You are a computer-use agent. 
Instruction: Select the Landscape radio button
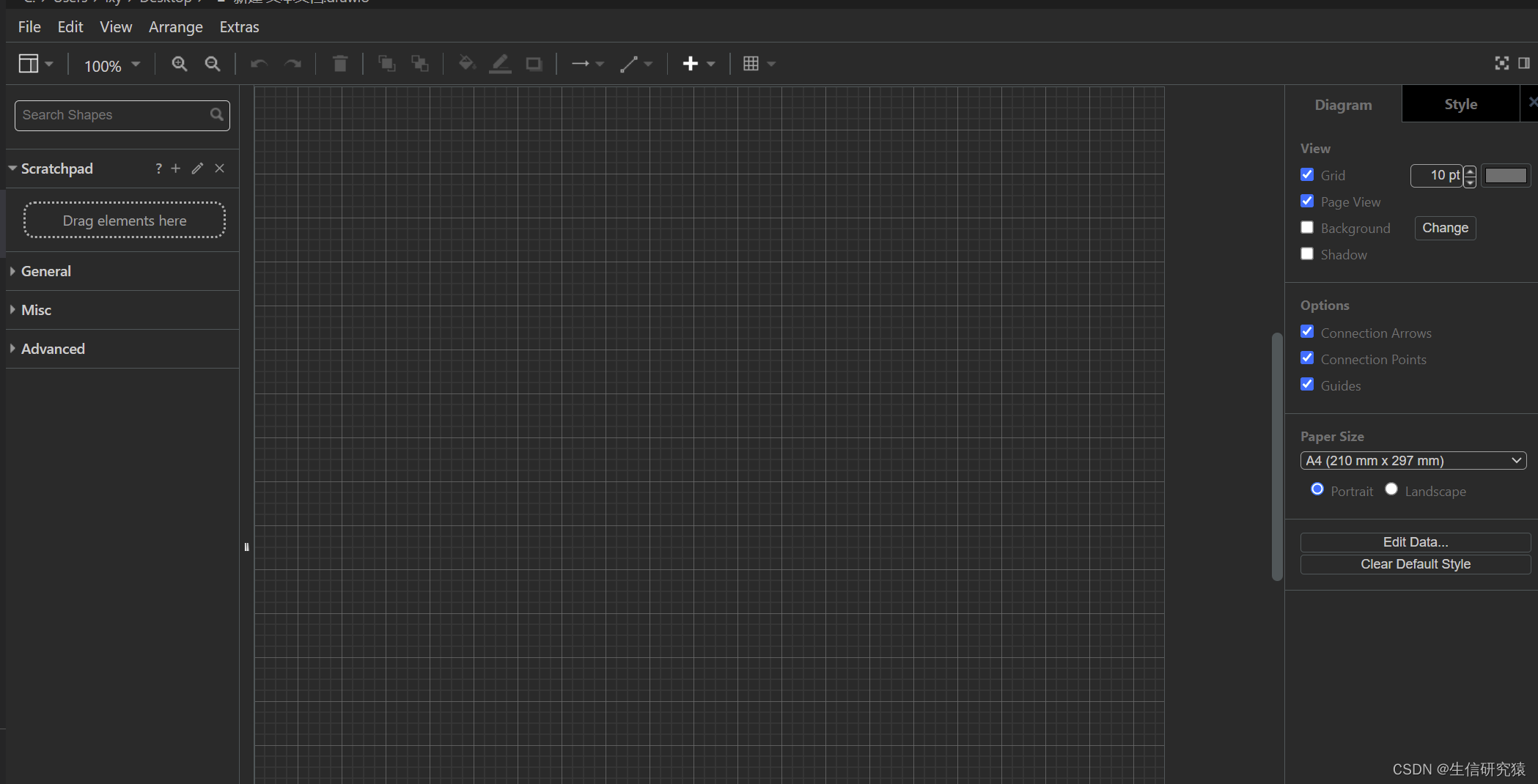point(1391,489)
